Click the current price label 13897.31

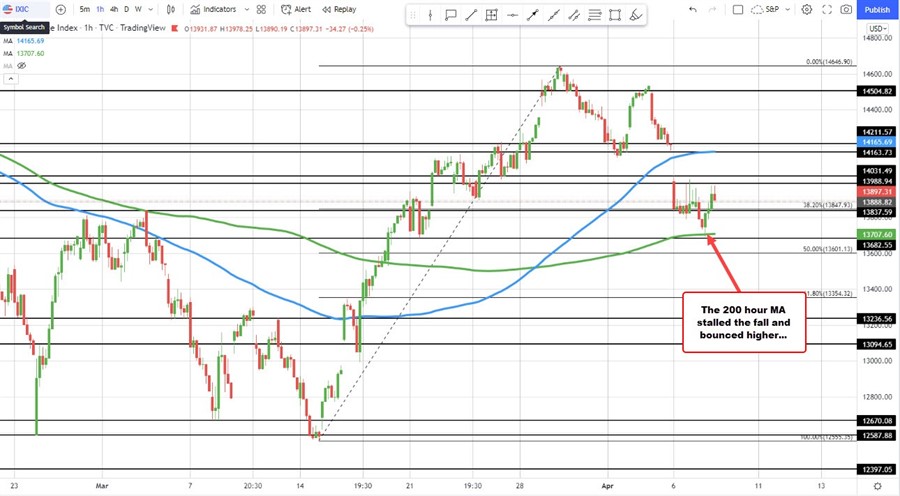coord(876,192)
